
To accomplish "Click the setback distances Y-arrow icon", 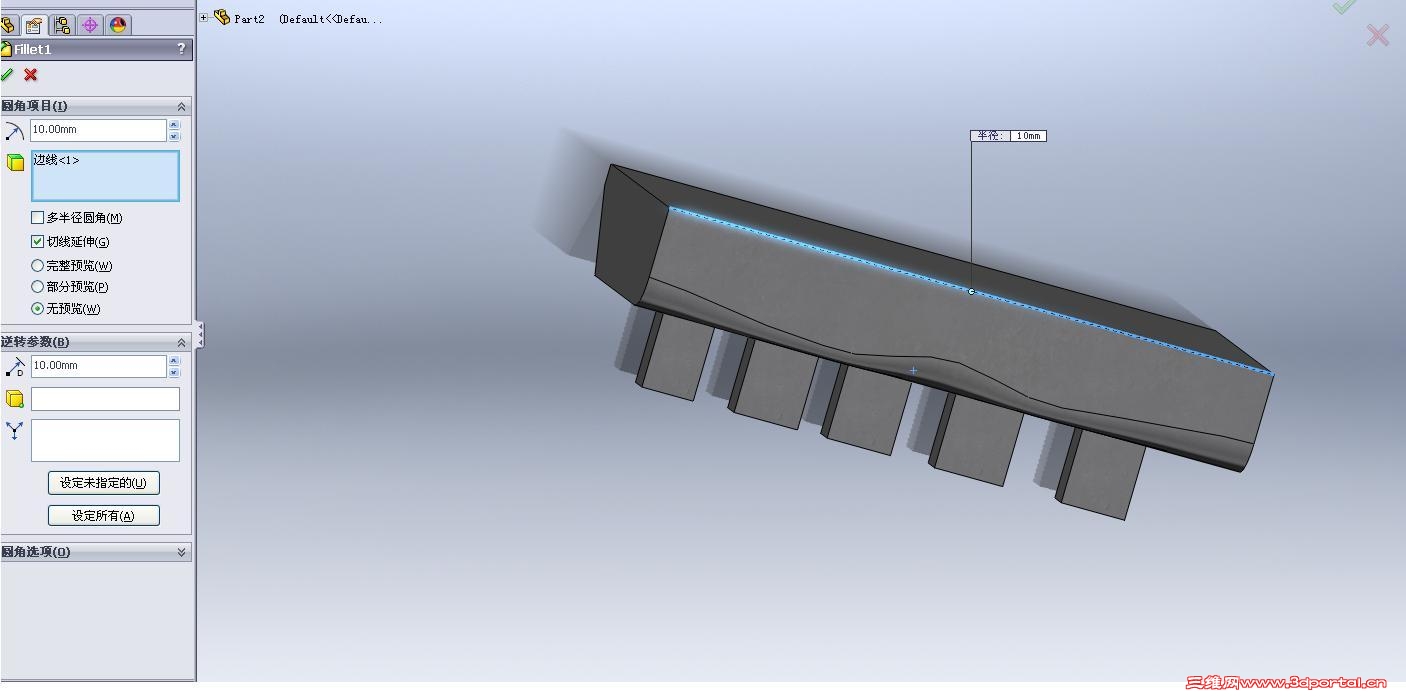I will pos(14,431).
